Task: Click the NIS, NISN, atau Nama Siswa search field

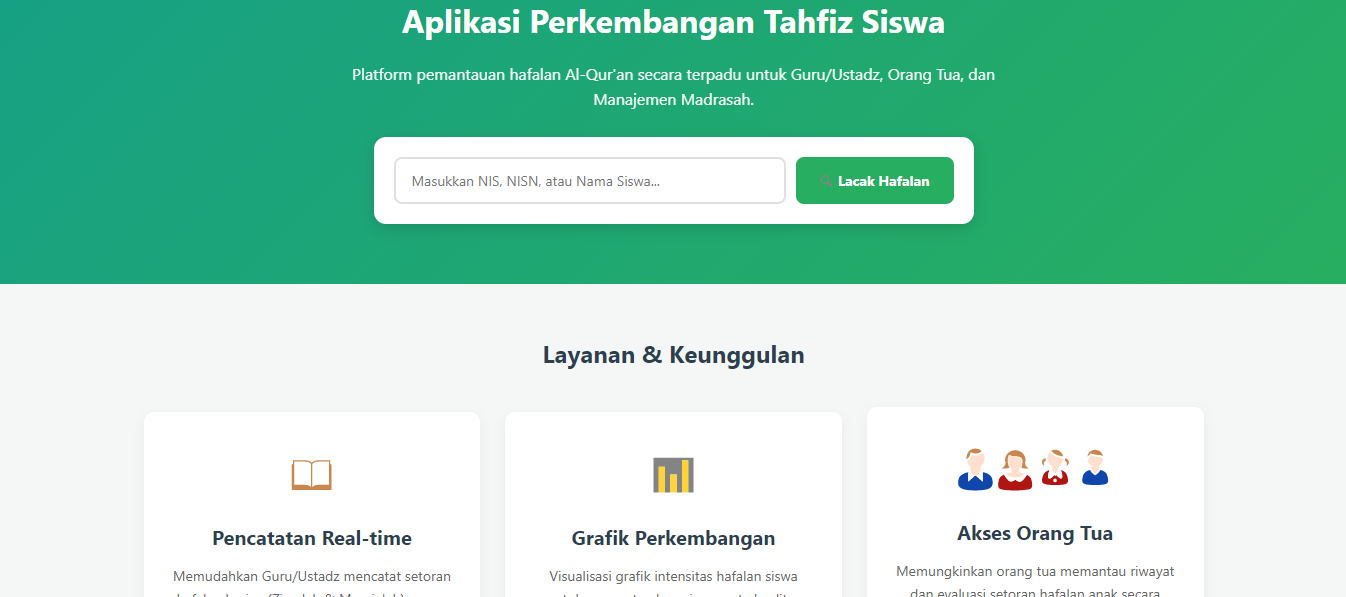Action: 590,181
